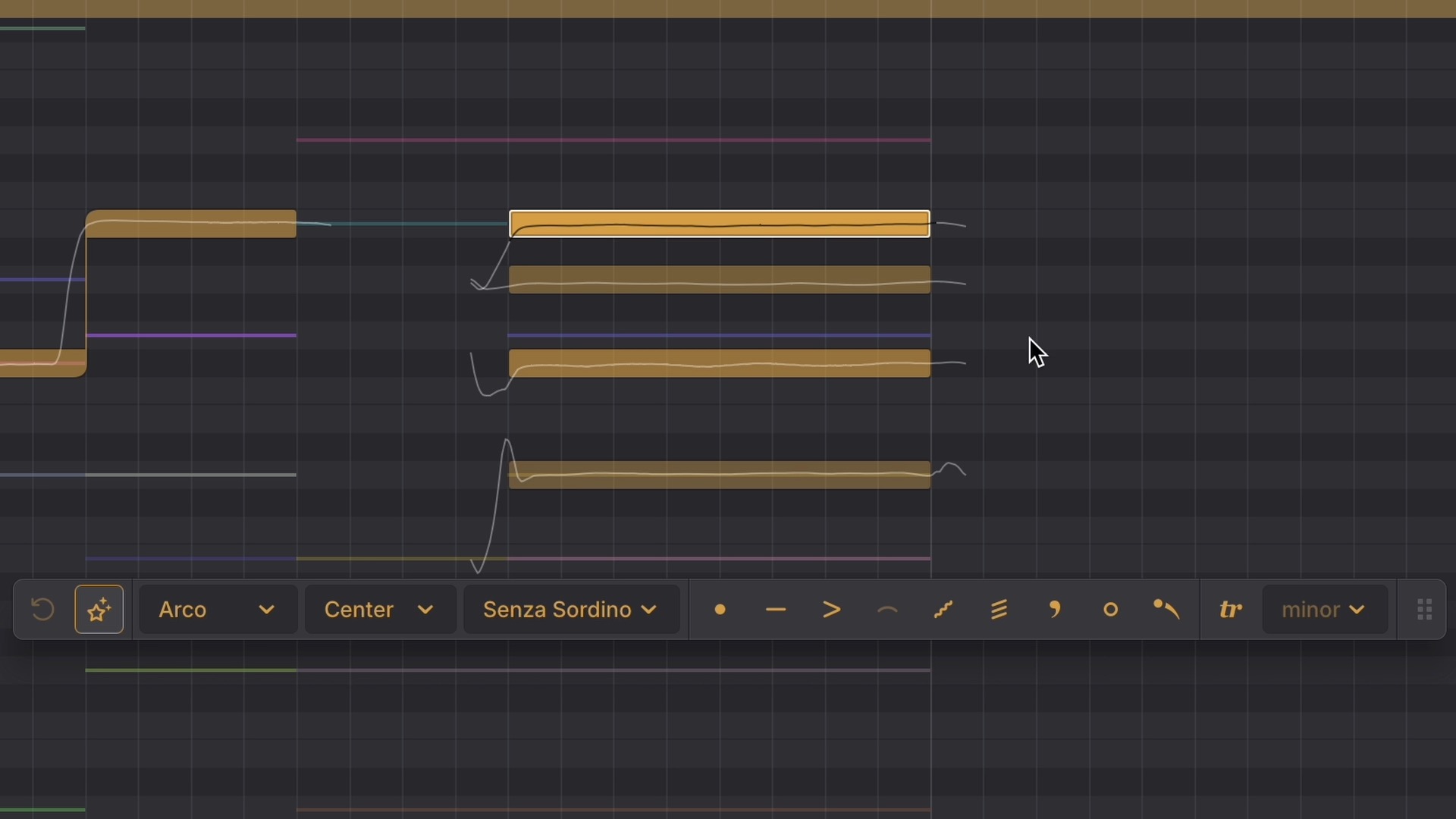Select the comma breath mark icon
1456x819 pixels.
pyautogui.click(x=1055, y=610)
